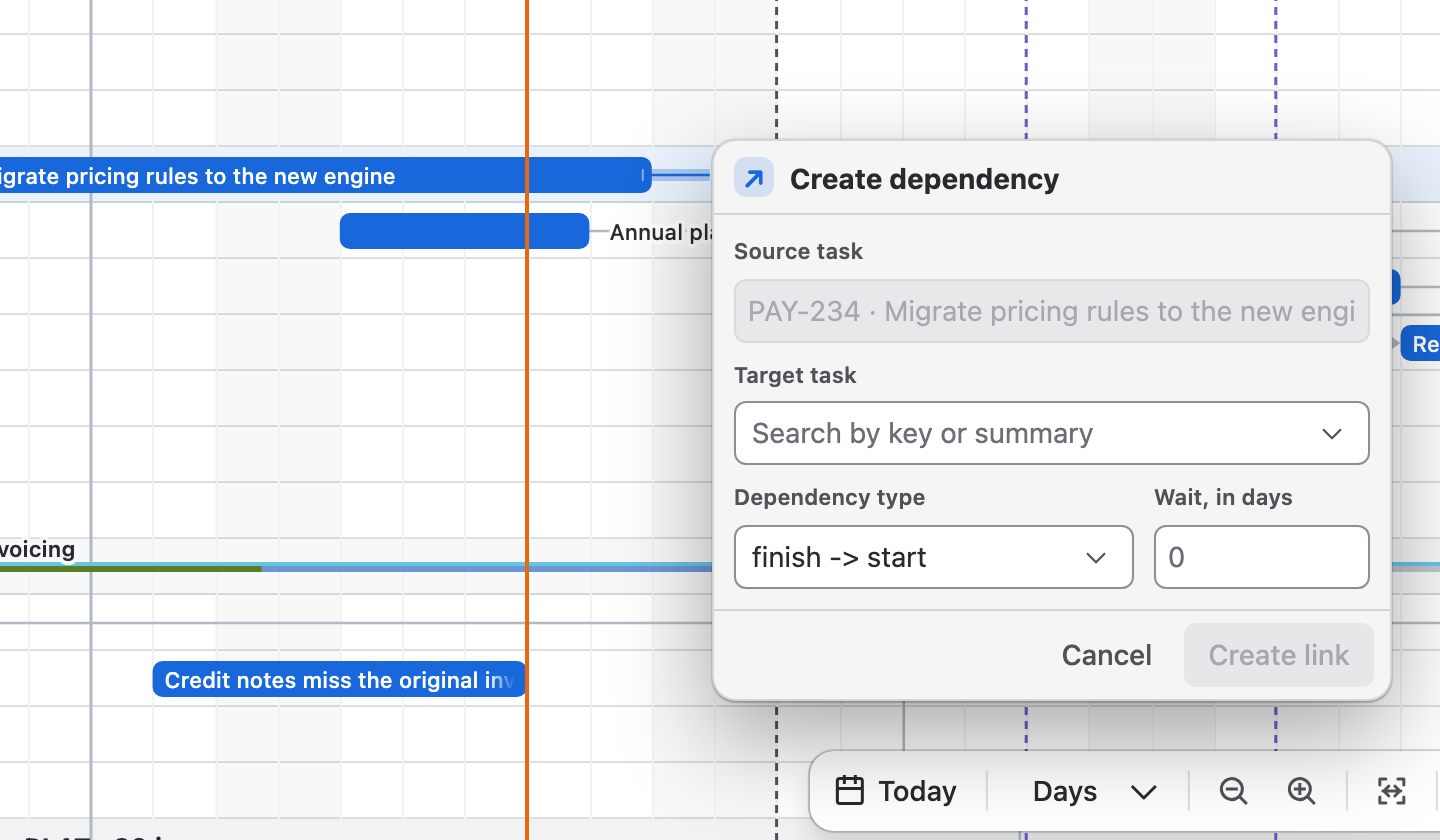Zoom in the timeline with plus magnifier
Screen dimensions: 1440x840
[x=1301, y=791]
